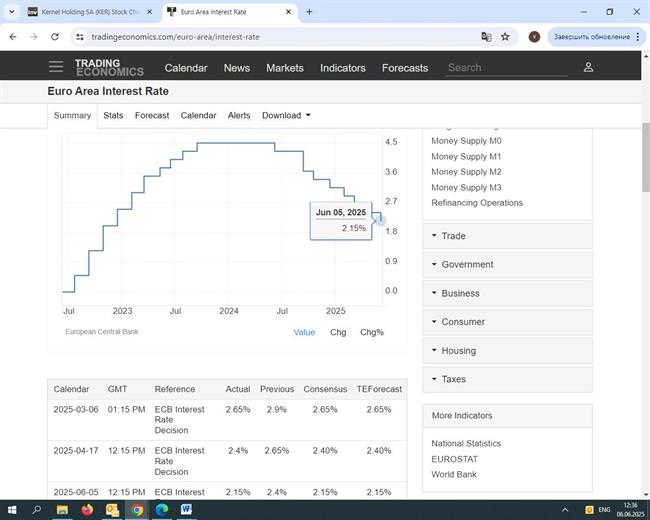Image resolution: width=650 pixels, height=520 pixels.
Task: Expand the Business section
Action: click(x=507, y=293)
